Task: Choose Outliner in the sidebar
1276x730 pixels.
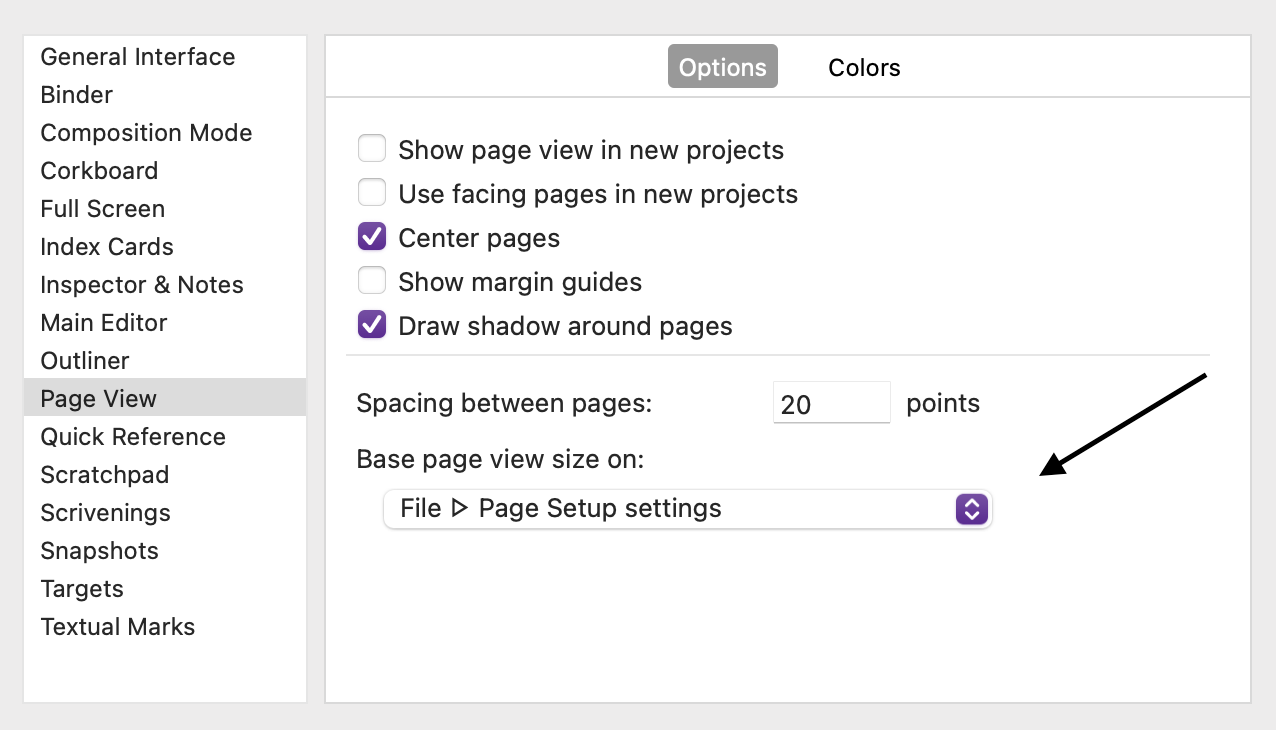Action: pos(165,361)
